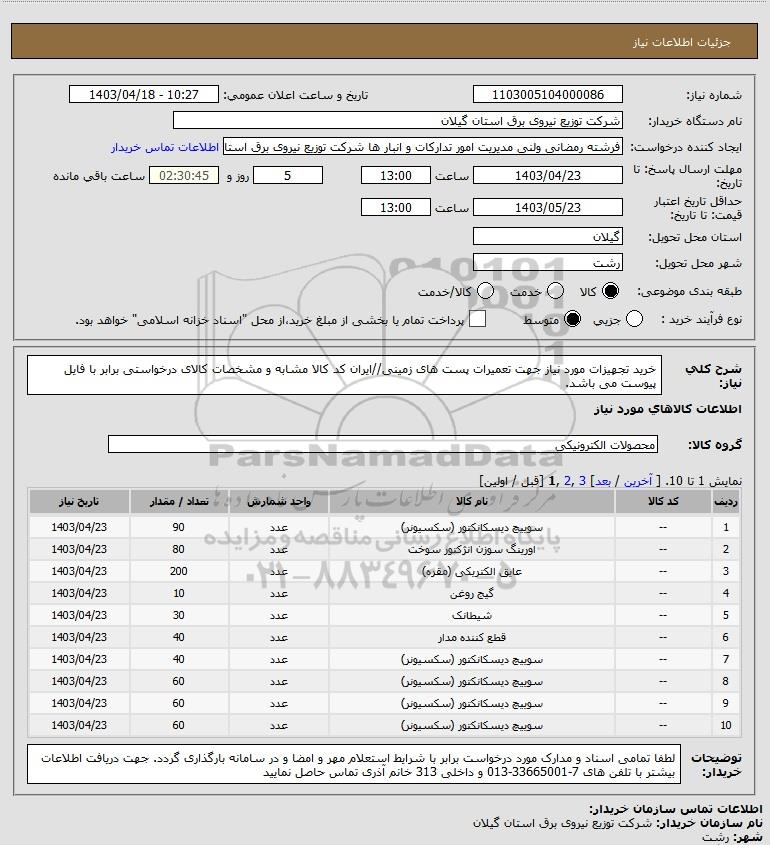Select row 5 item شیطانک
Viewport: 770px width, 845px height.
point(471,615)
